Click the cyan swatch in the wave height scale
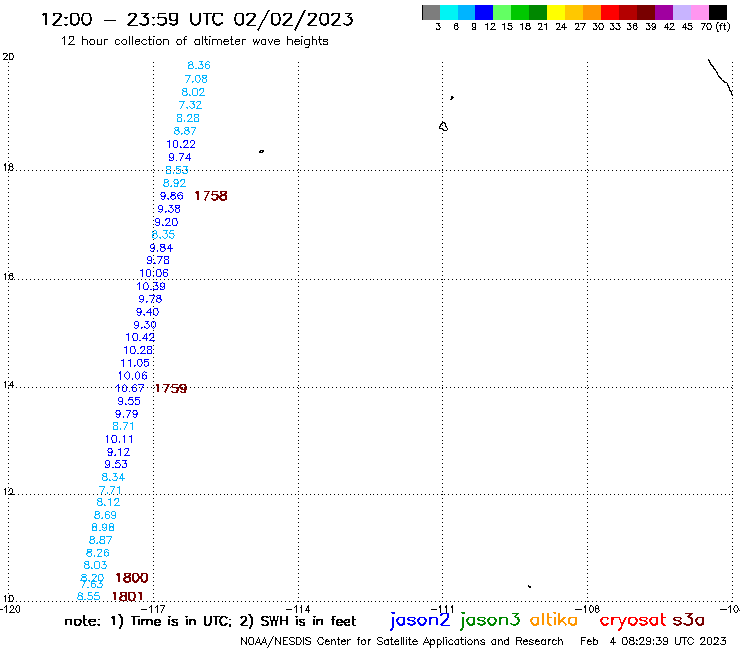Image resolution: width=740 pixels, height=650 pixels. tap(449, 12)
